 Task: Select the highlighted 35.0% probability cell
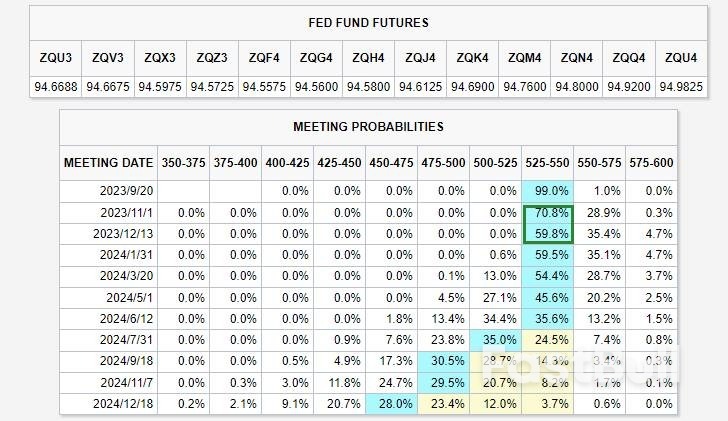click(x=495, y=339)
